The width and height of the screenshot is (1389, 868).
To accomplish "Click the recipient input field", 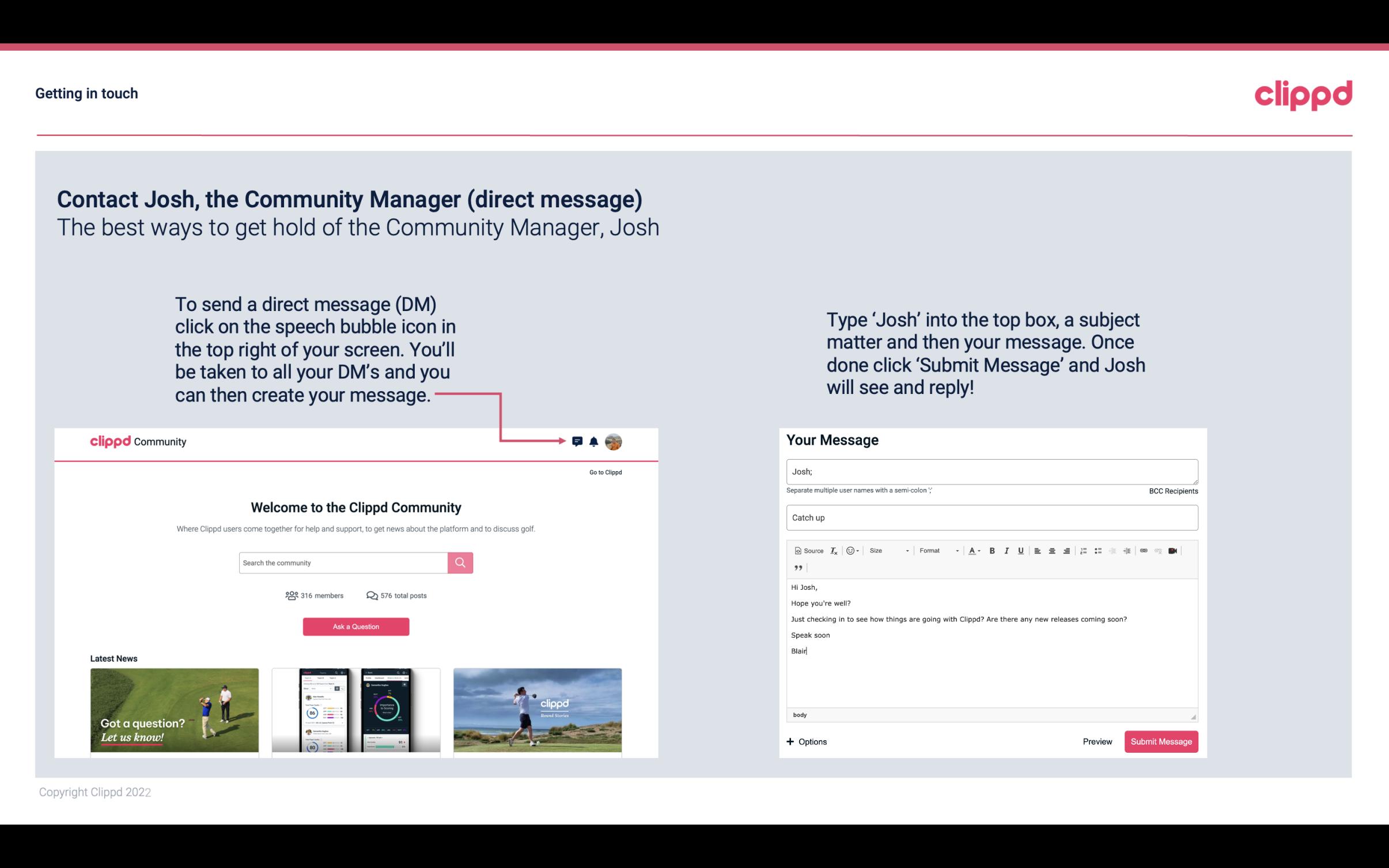I will tap(991, 471).
